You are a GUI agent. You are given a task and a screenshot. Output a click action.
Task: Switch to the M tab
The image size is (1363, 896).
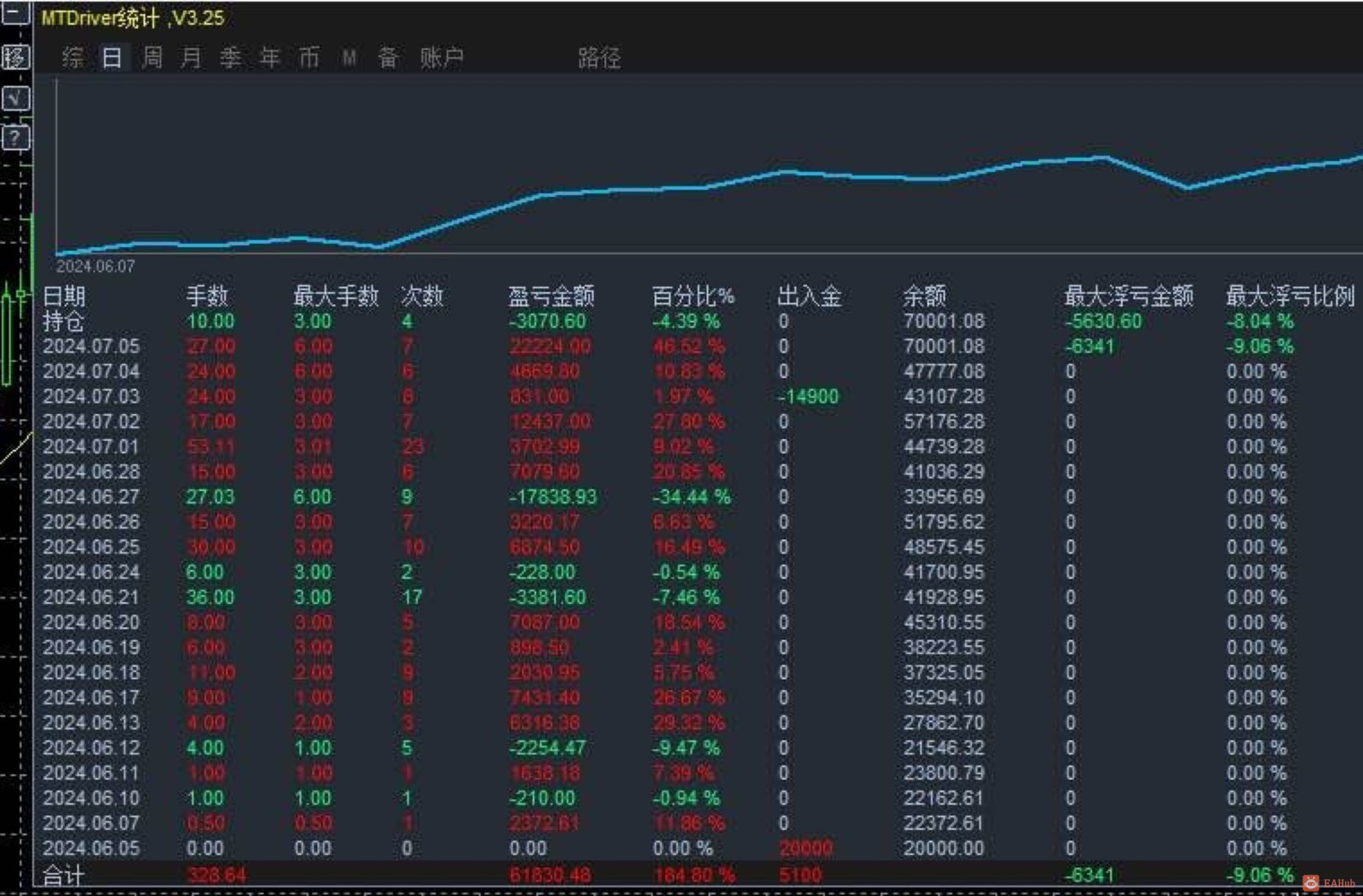[349, 57]
